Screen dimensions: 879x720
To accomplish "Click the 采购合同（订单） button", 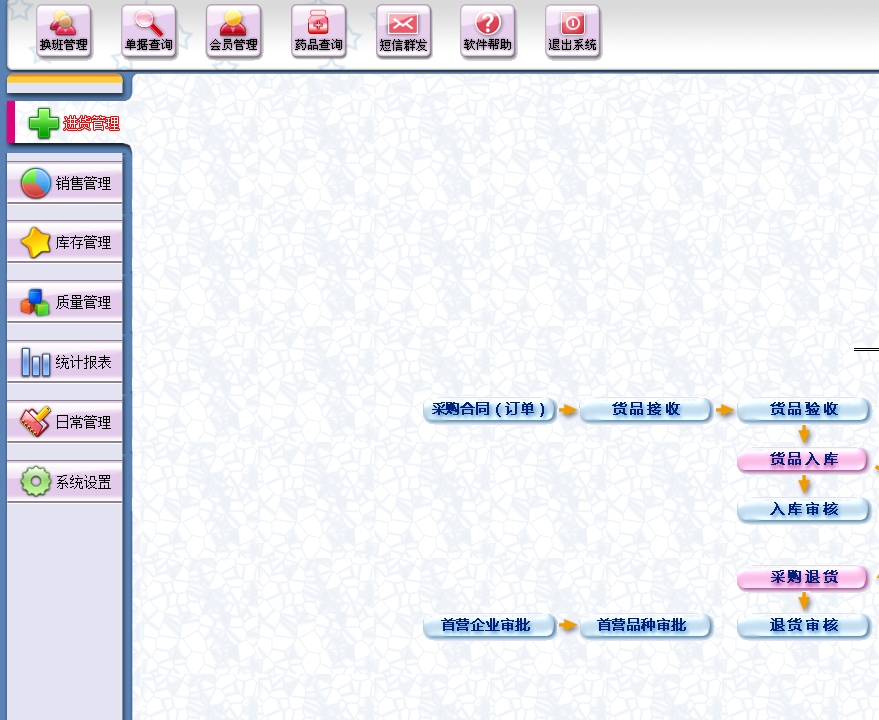I will click(489, 410).
